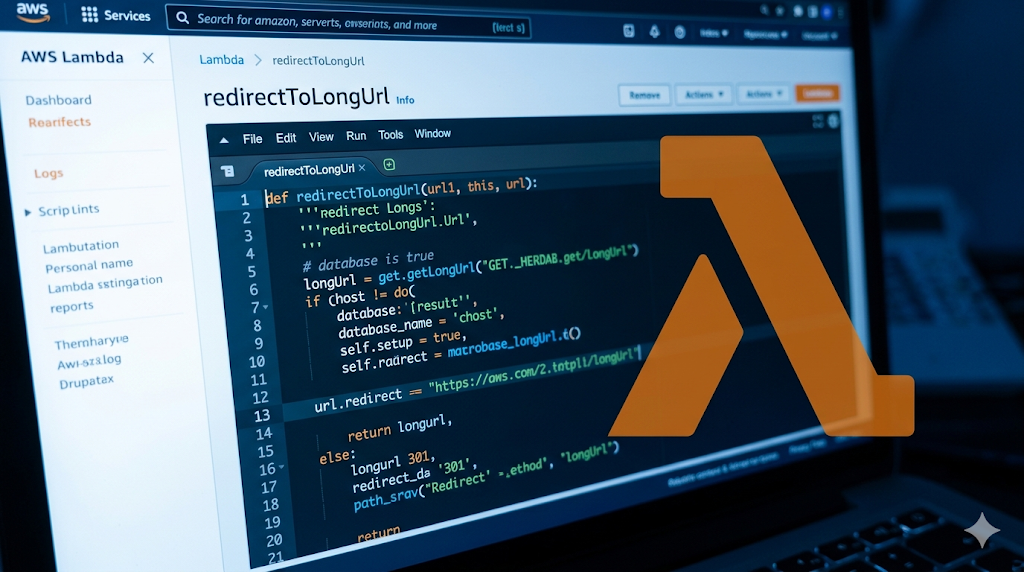The image size is (1024, 572).
Task: Add a new tab with green plus icon
Action: tap(389, 165)
